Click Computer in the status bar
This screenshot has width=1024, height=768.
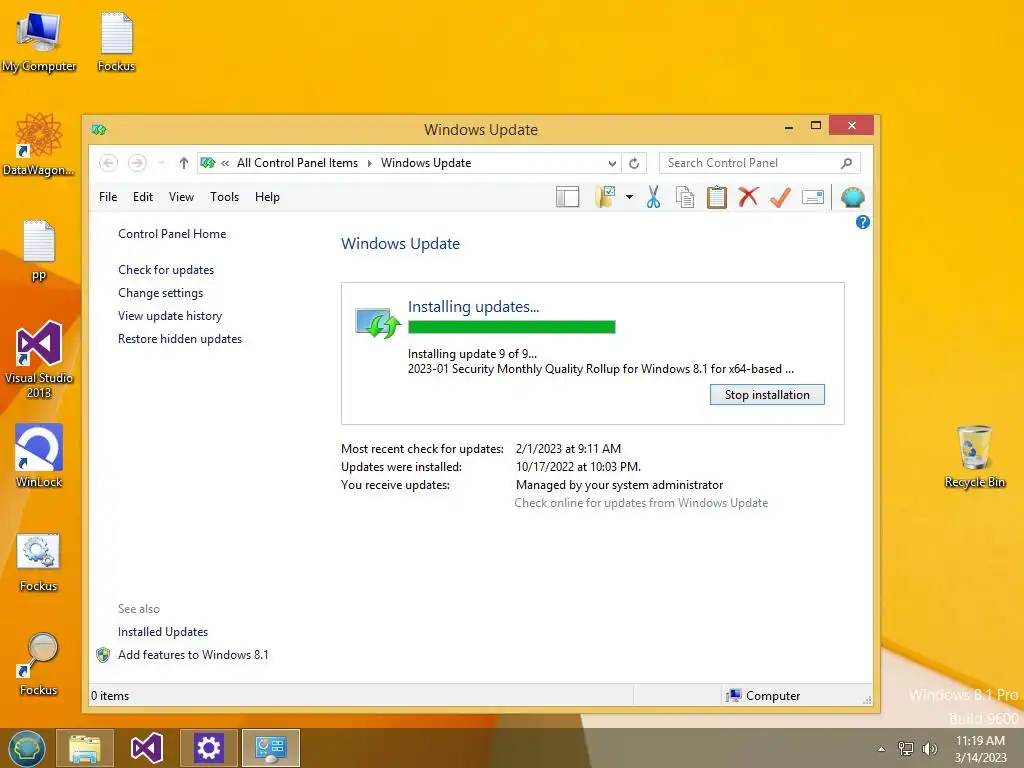[x=763, y=696]
